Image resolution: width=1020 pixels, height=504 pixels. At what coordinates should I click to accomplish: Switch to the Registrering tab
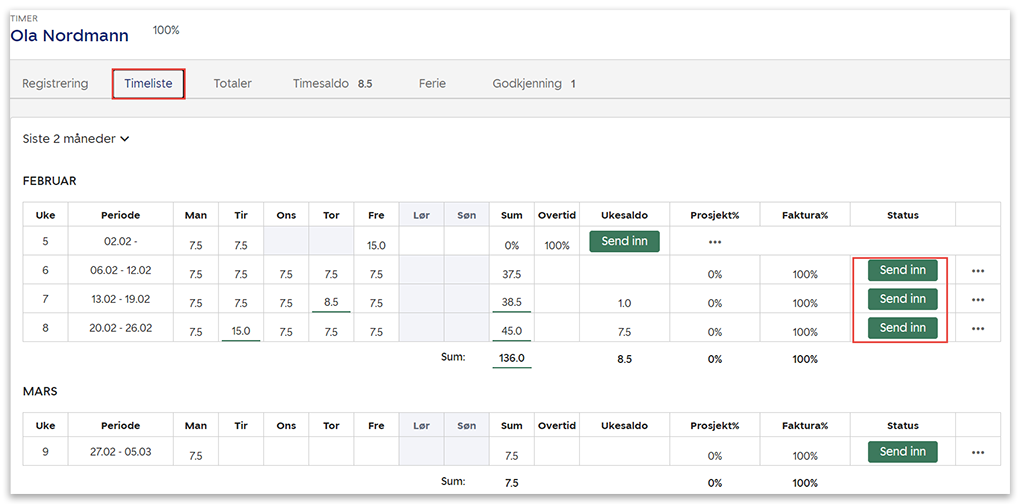click(55, 84)
